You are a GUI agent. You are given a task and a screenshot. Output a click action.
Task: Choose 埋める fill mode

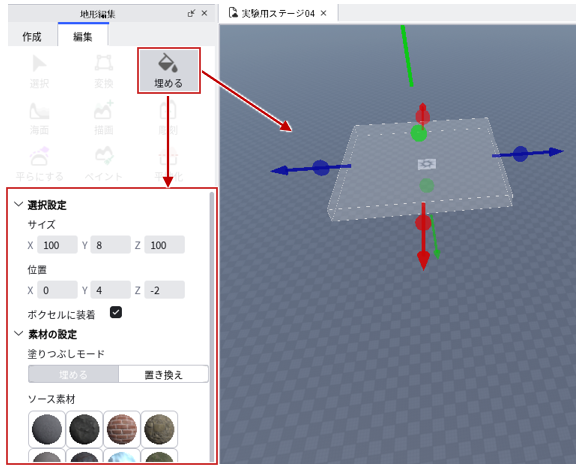[x=74, y=375]
